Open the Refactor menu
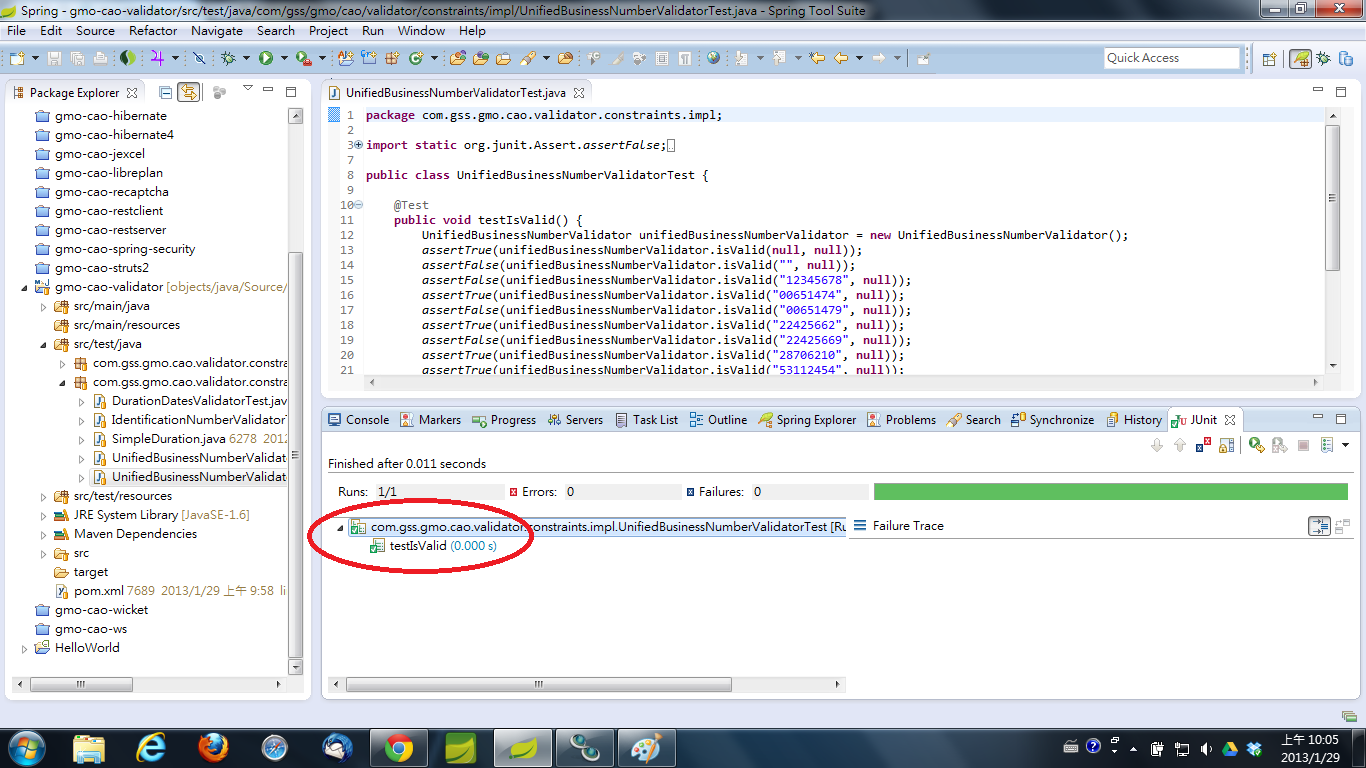 (153, 31)
